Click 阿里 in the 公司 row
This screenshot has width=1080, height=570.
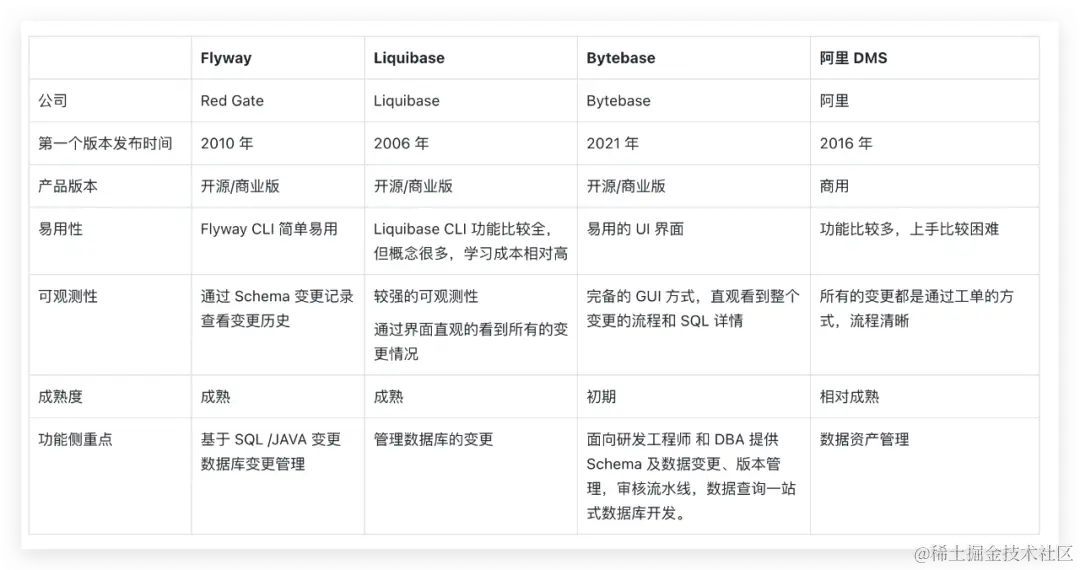[x=834, y=101]
